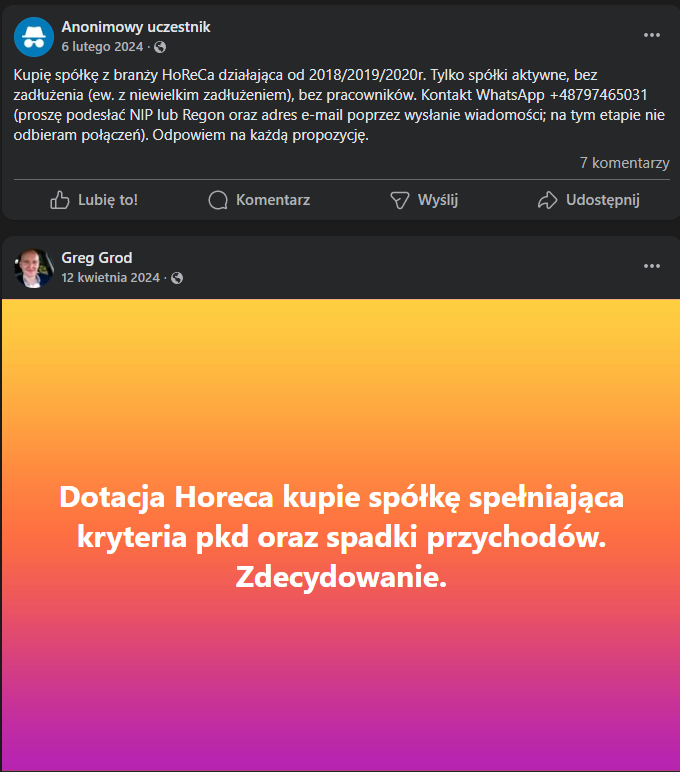
Task: Show the "7 komentarzy" comments list
Action: click(624, 163)
